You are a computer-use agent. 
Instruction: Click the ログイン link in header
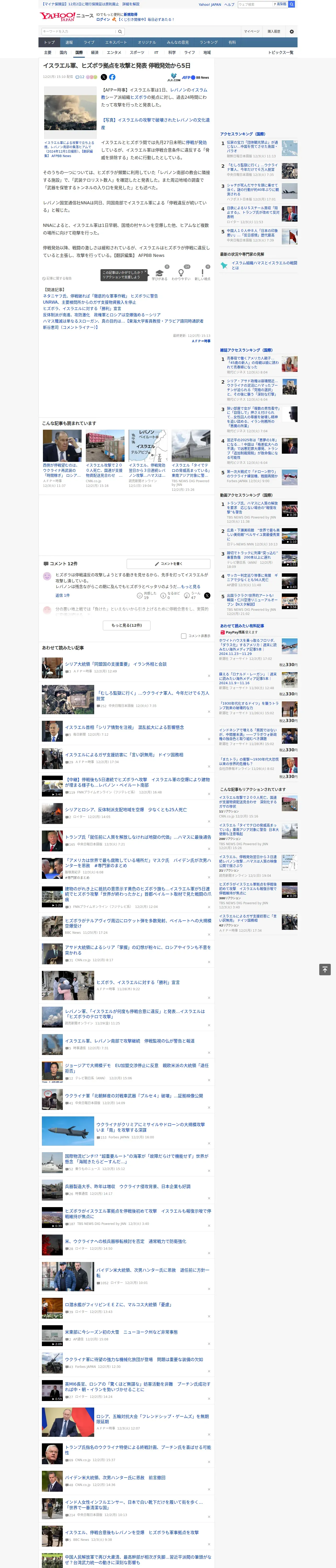(x=103, y=20)
